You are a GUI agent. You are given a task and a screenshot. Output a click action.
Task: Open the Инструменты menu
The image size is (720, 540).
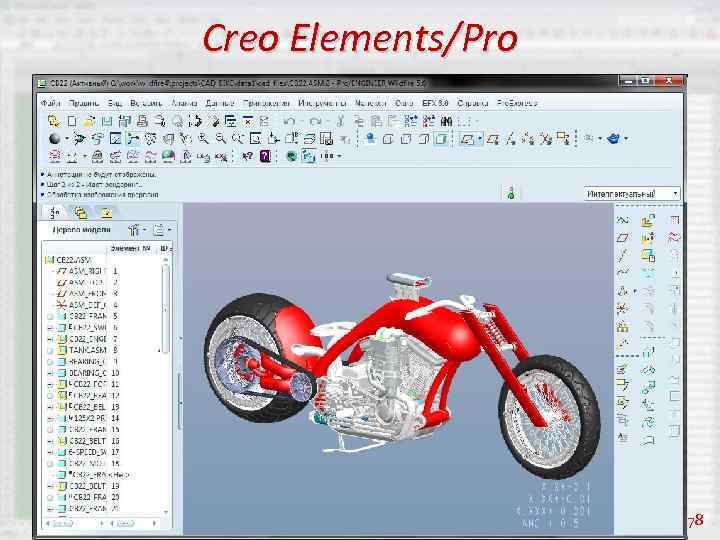[322, 103]
